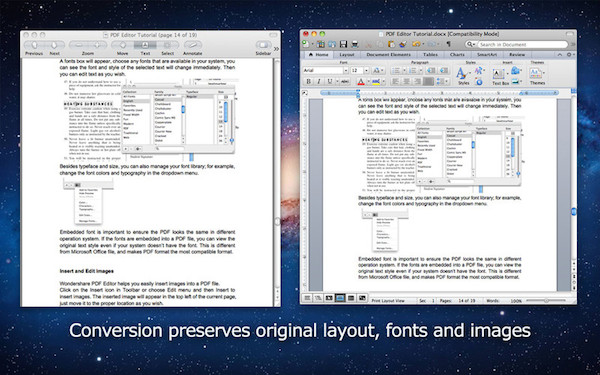Align text right
The width and height of the screenshot is (600, 375).
417,82
